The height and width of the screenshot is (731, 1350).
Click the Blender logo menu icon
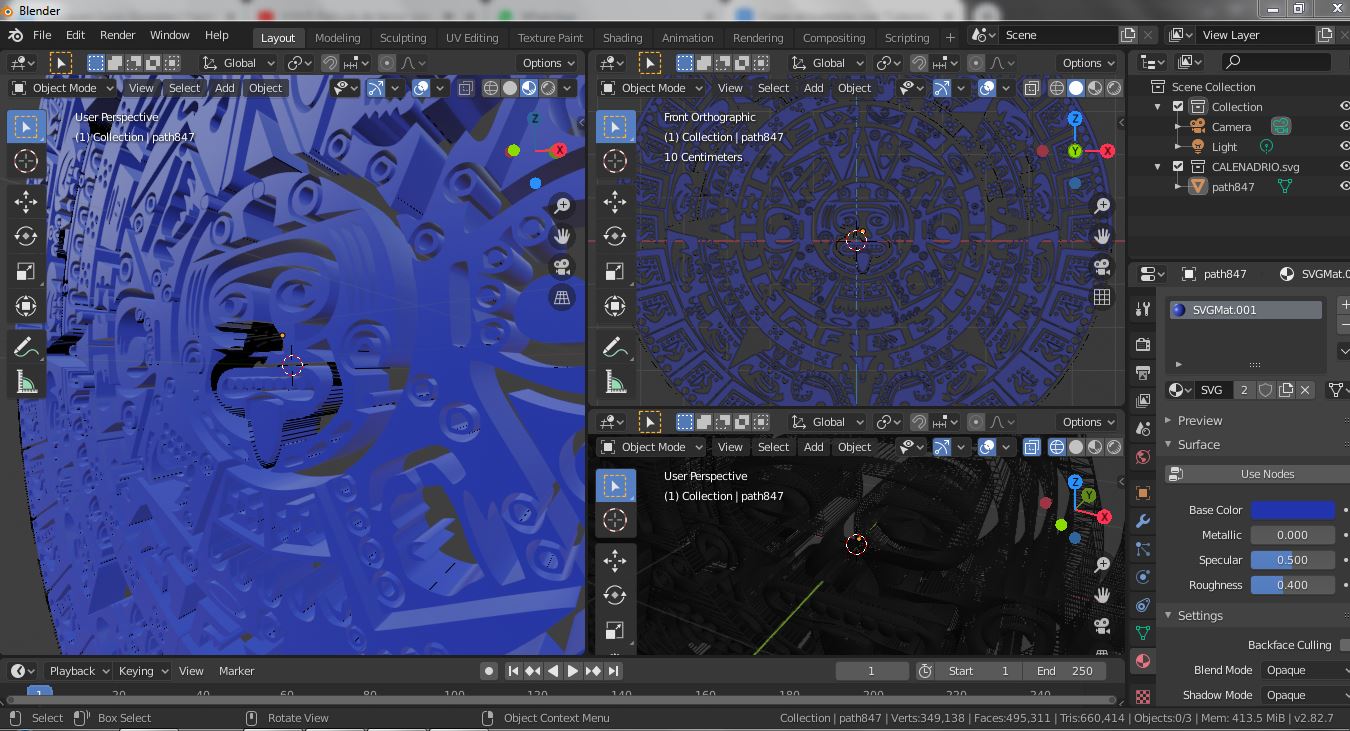coord(16,35)
